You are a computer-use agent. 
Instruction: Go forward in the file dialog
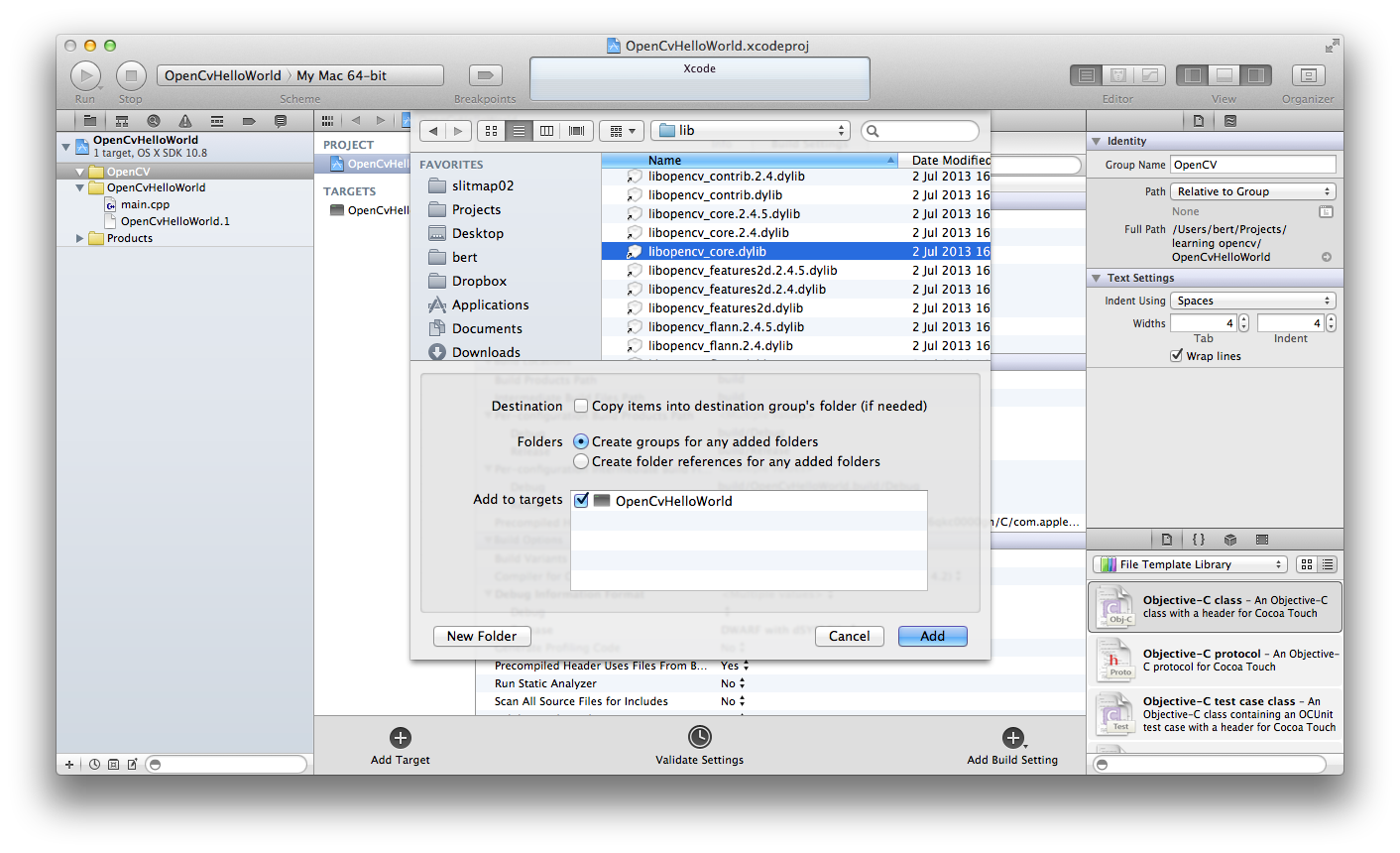pos(457,131)
